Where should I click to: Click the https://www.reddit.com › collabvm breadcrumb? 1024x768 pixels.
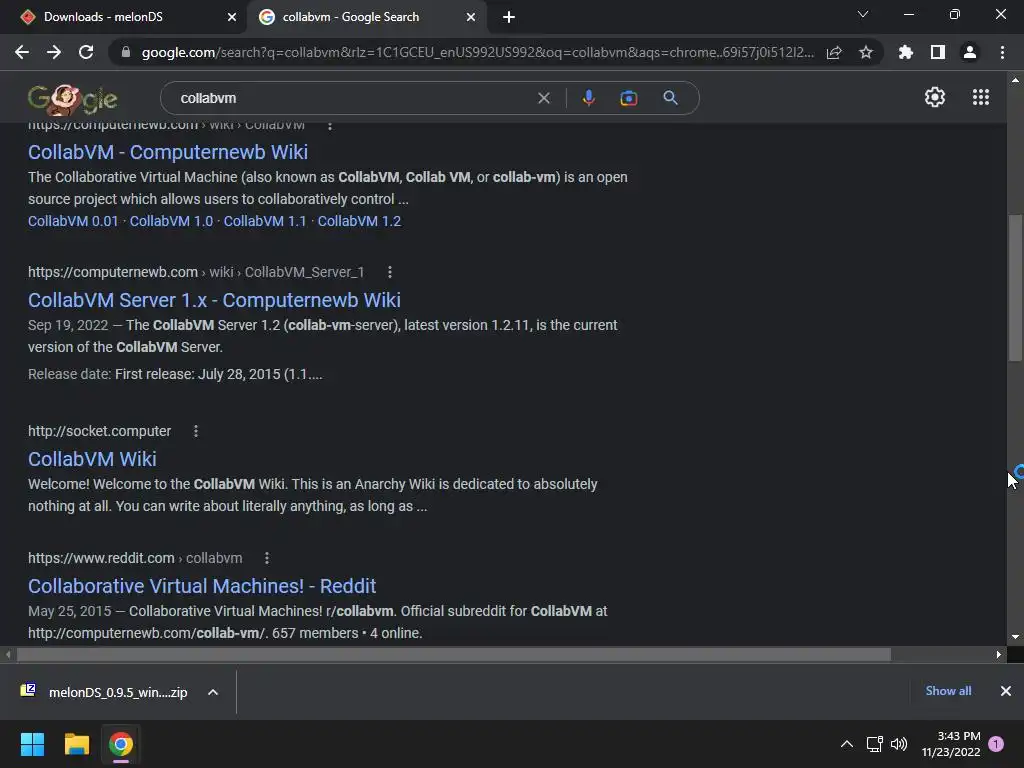tap(135, 558)
